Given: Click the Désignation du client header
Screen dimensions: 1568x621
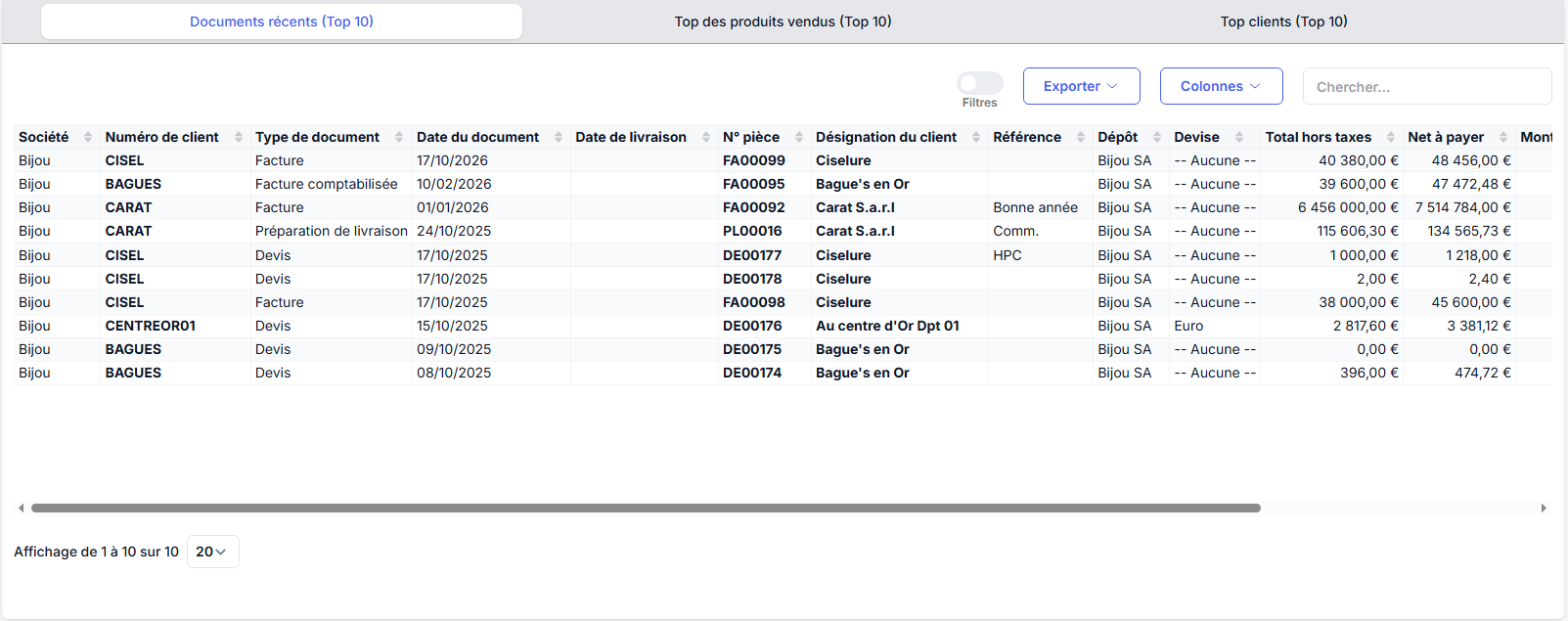Looking at the screenshot, I should [x=886, y=137].
